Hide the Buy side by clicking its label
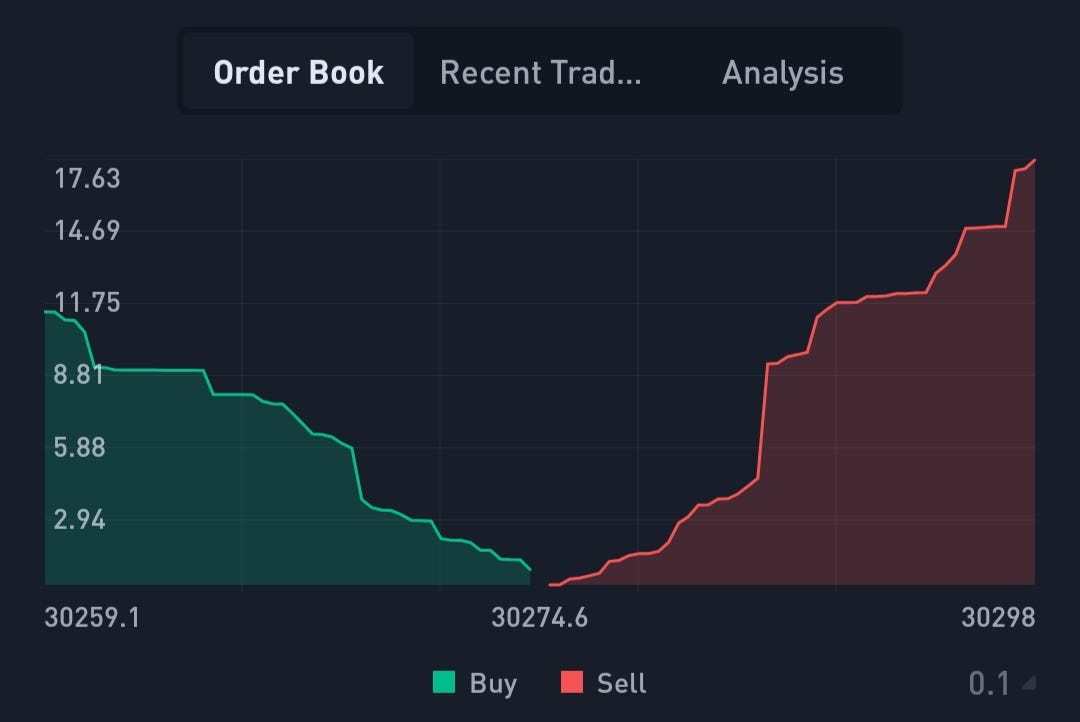 pyautogui.click(x=493, y=683)
